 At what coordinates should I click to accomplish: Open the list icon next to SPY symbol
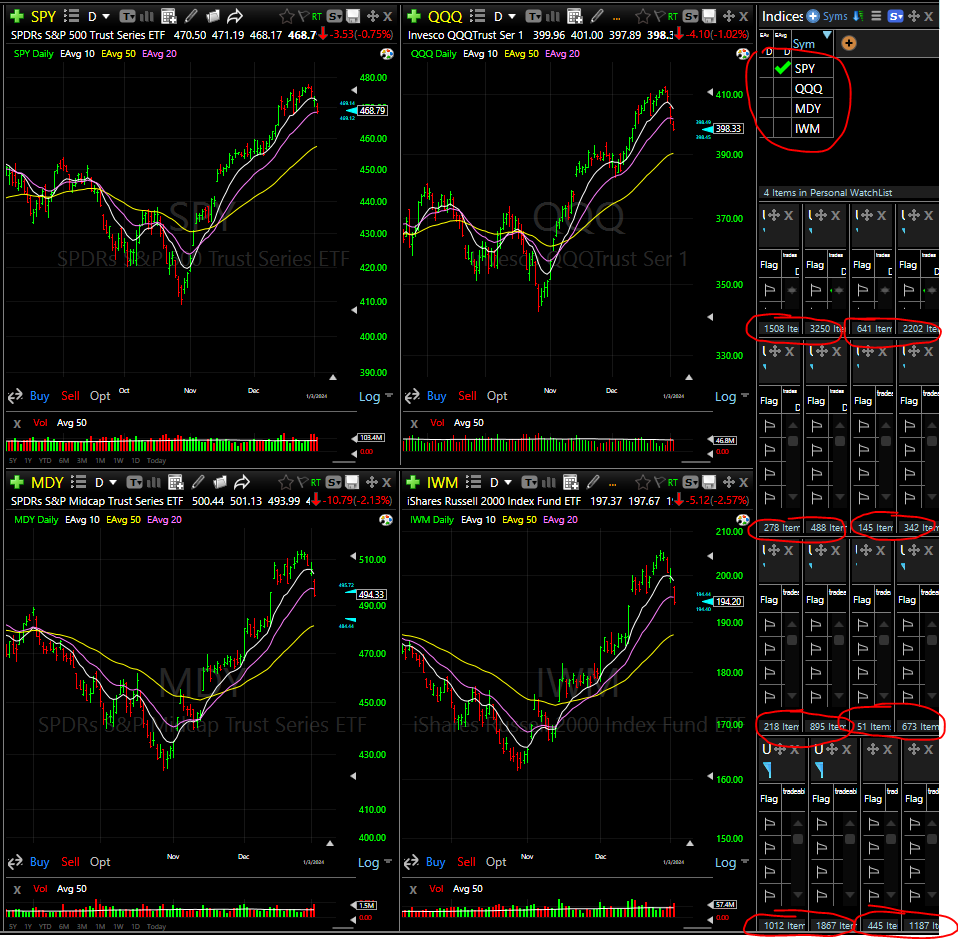pos(71,16)
